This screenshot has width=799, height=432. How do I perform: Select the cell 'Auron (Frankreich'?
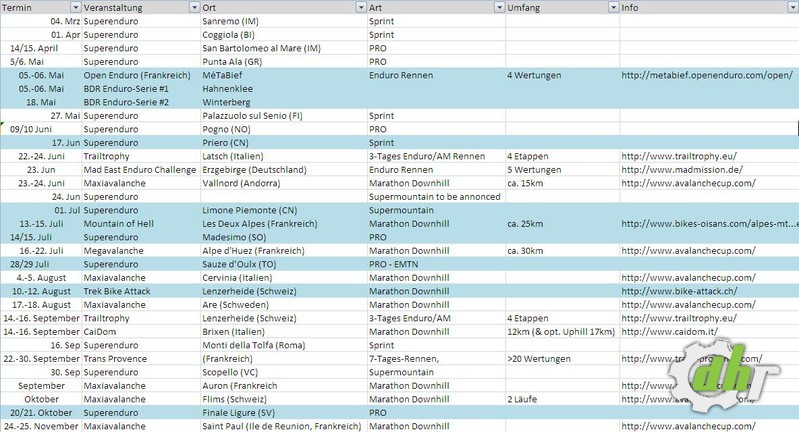click(x=284, y=386)
